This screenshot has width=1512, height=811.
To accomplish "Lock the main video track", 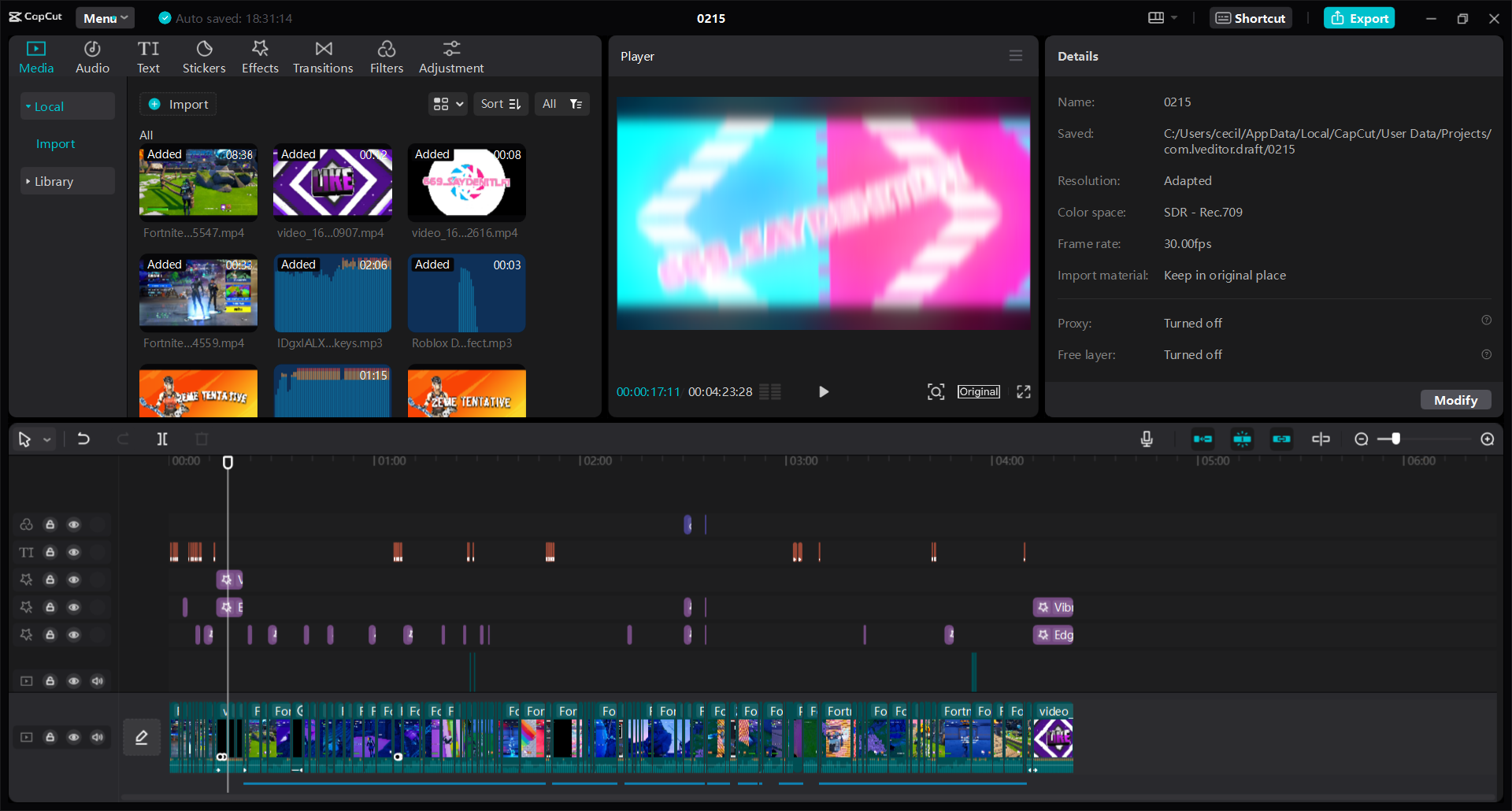I will coord(50,737).
